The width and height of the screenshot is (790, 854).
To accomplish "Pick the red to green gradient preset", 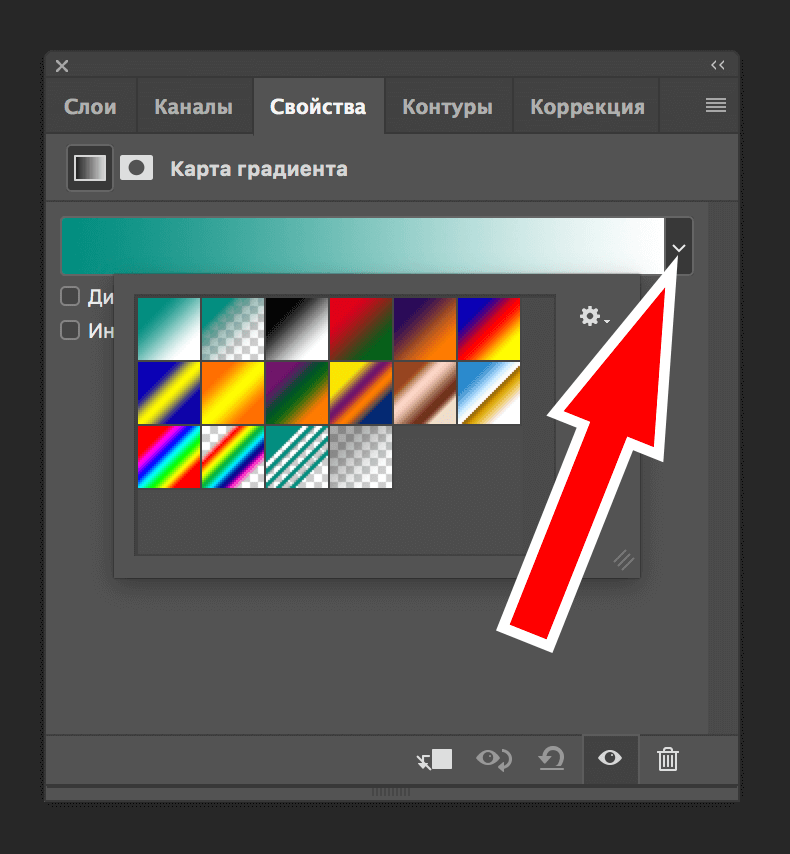I will point(361,329).
